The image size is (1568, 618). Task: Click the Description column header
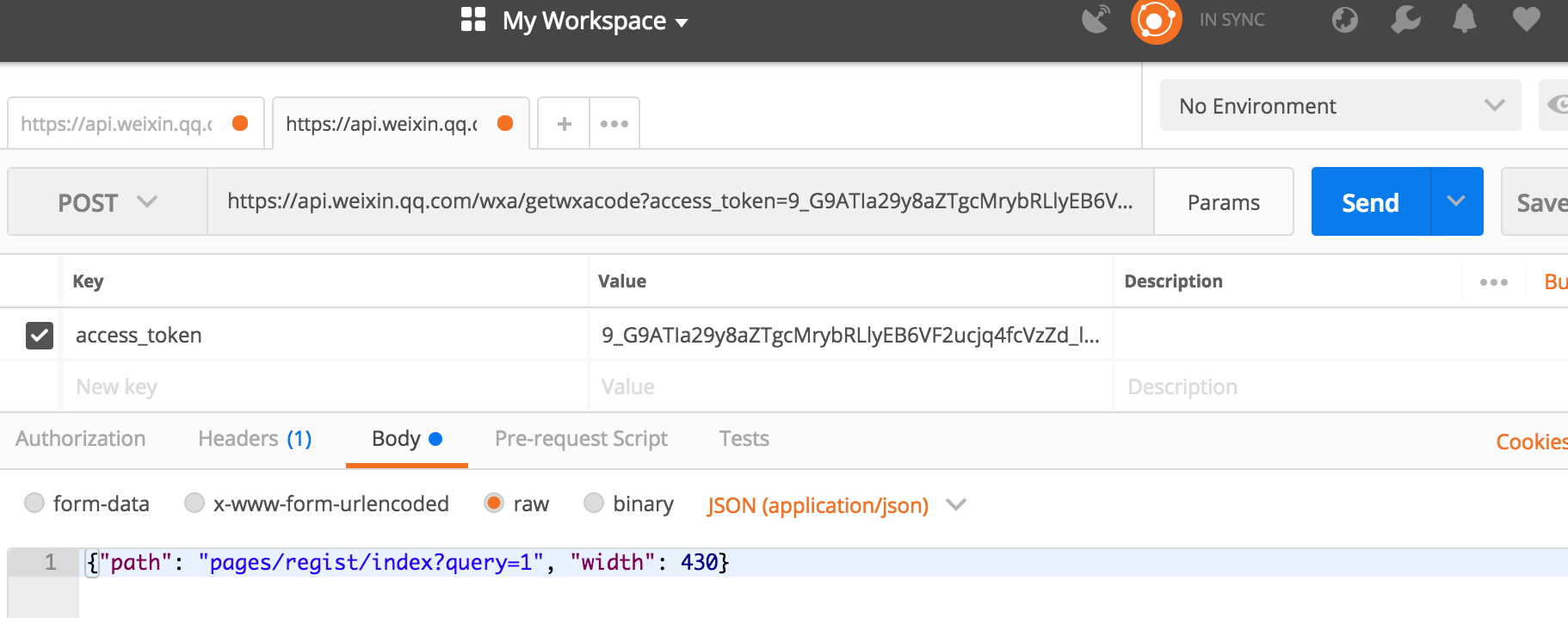pyautogui.click(x=1173, y=281)
